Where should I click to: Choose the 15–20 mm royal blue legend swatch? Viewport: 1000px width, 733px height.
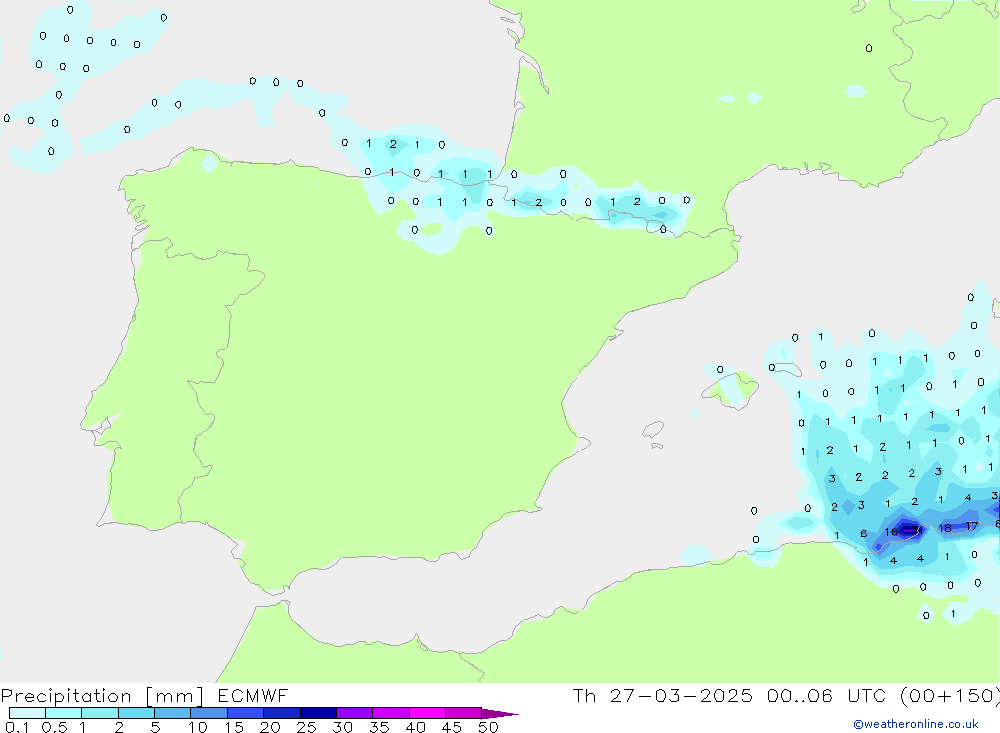tap(246, 713)
